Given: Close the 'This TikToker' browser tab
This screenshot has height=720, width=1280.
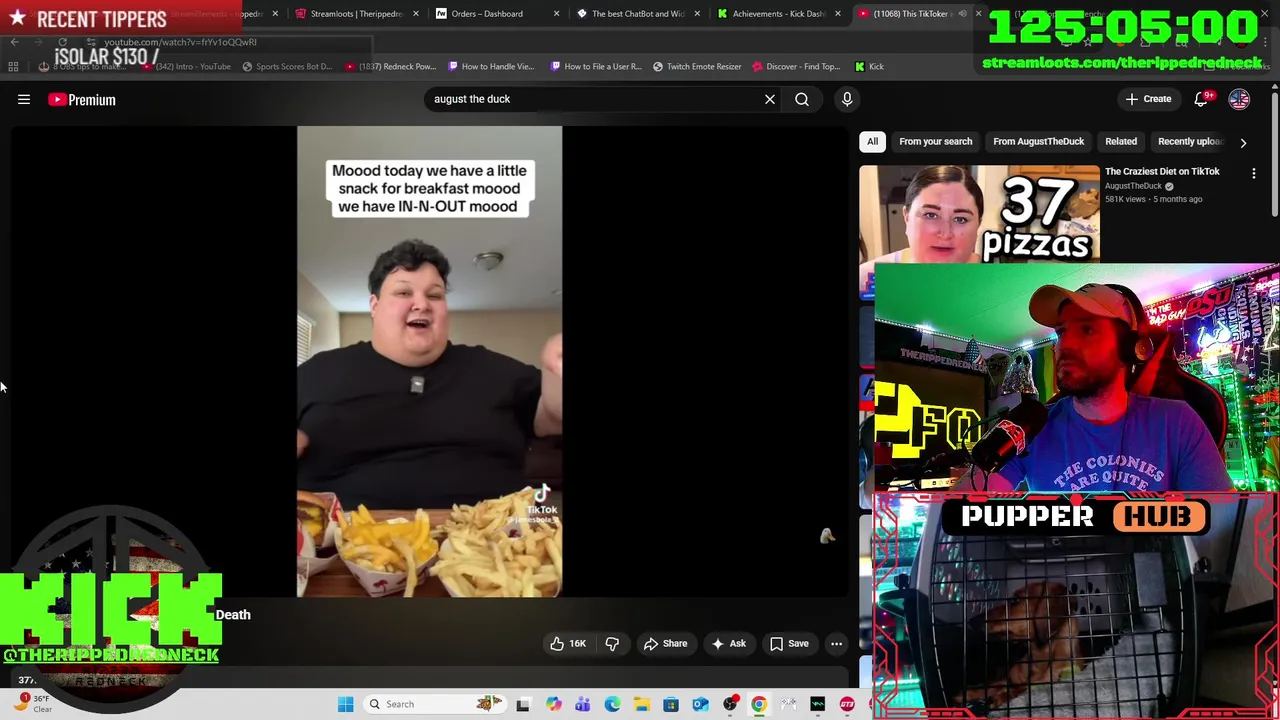Looking at the screenshot, I should [978, 14].
